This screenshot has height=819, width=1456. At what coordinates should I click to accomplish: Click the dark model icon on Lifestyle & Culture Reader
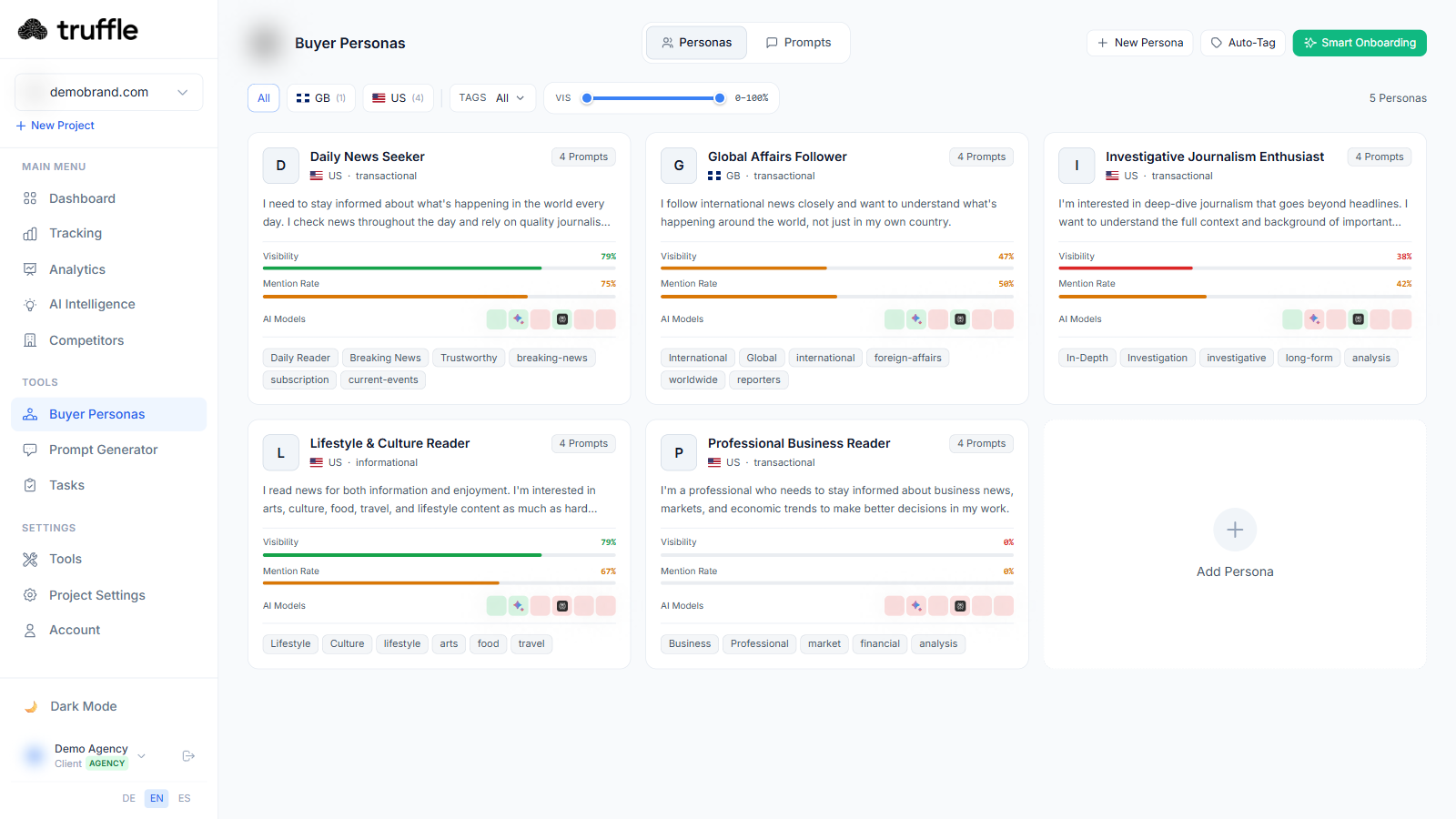pos(562,606)
